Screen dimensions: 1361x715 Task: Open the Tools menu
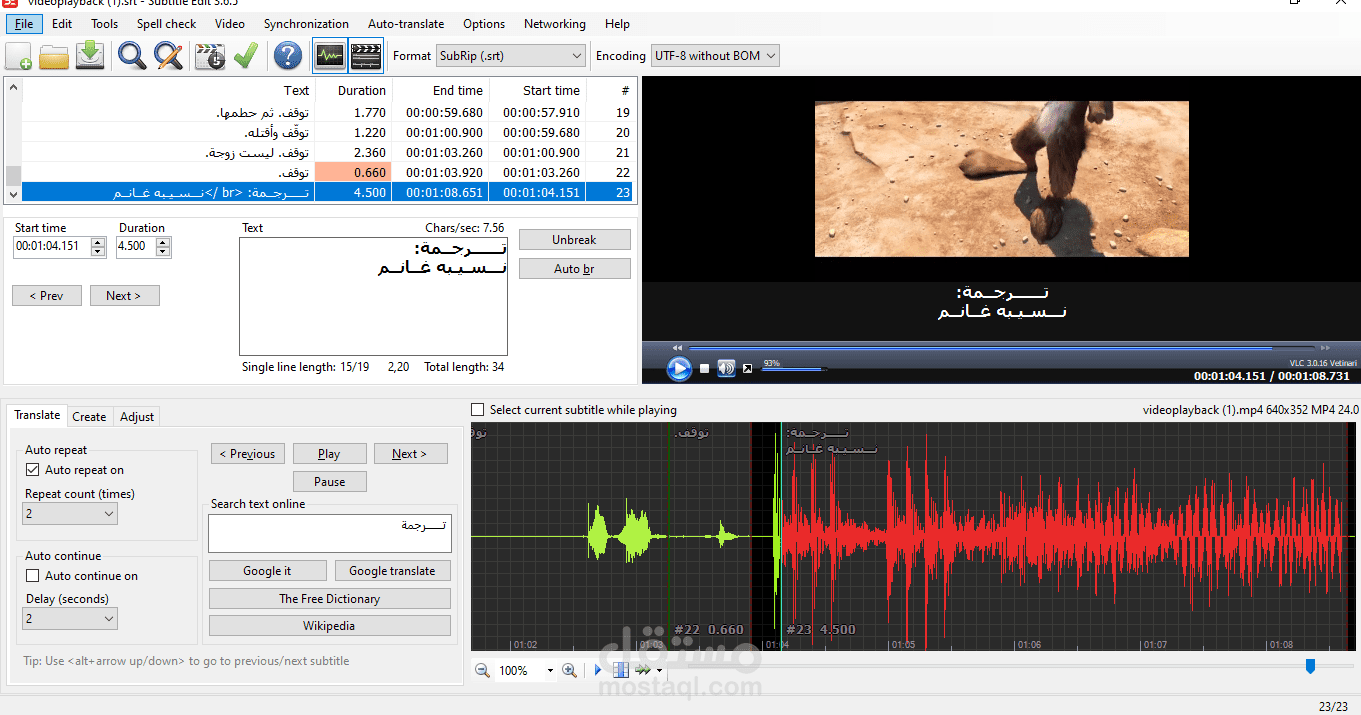[x=104, y=24]
